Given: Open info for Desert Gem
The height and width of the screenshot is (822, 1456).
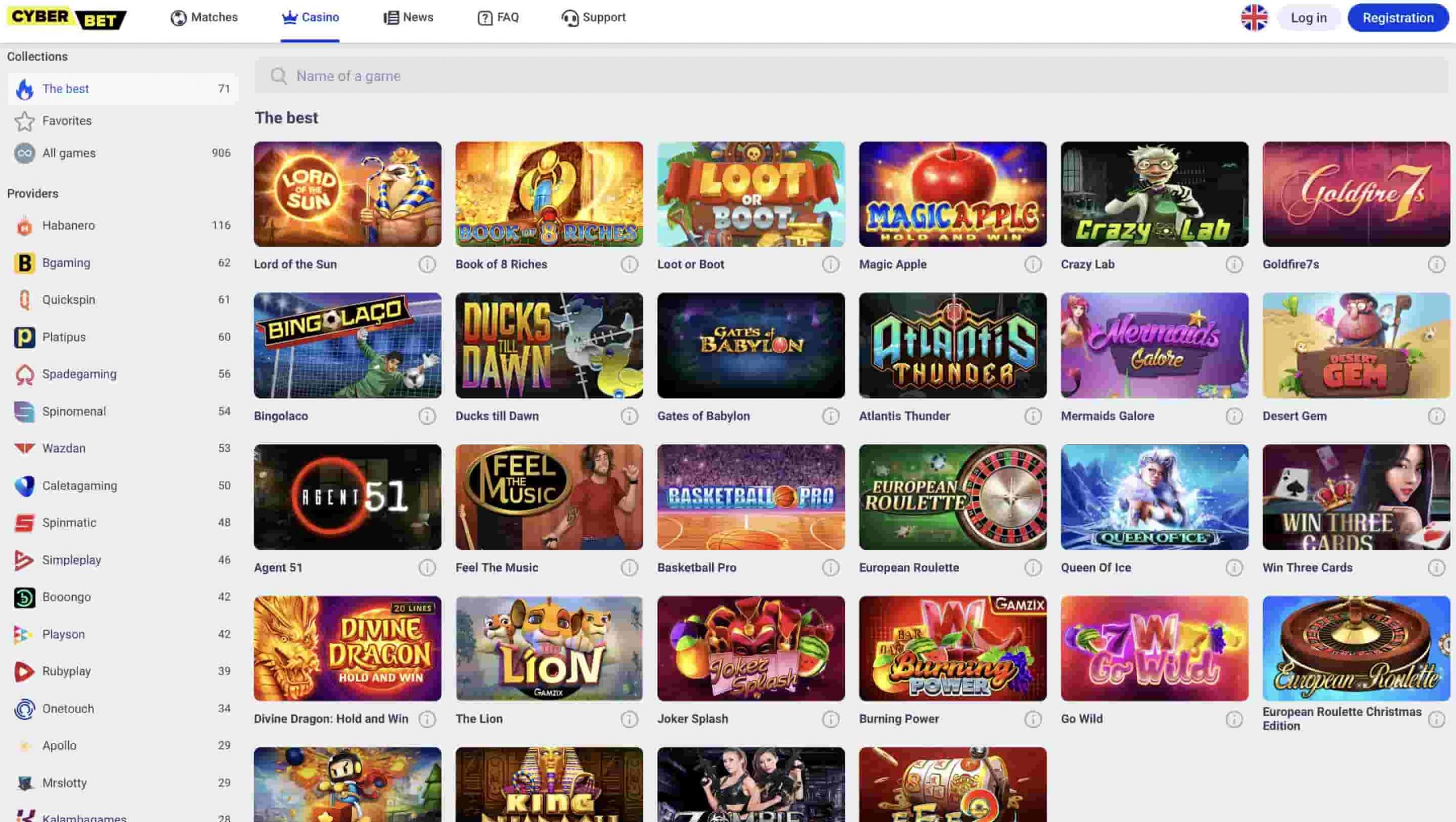Looking at the screenshot, I should coord(1437,416).
